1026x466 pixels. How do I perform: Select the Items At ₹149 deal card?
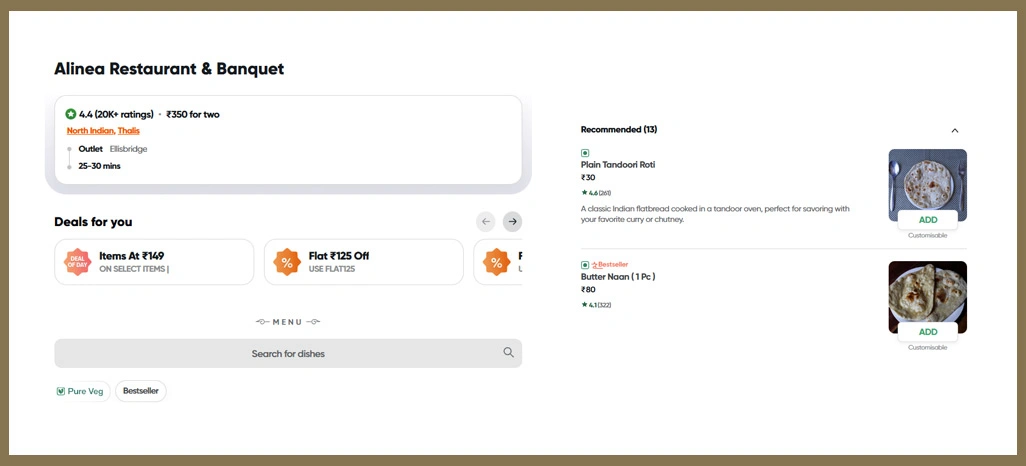pos(154,262)
